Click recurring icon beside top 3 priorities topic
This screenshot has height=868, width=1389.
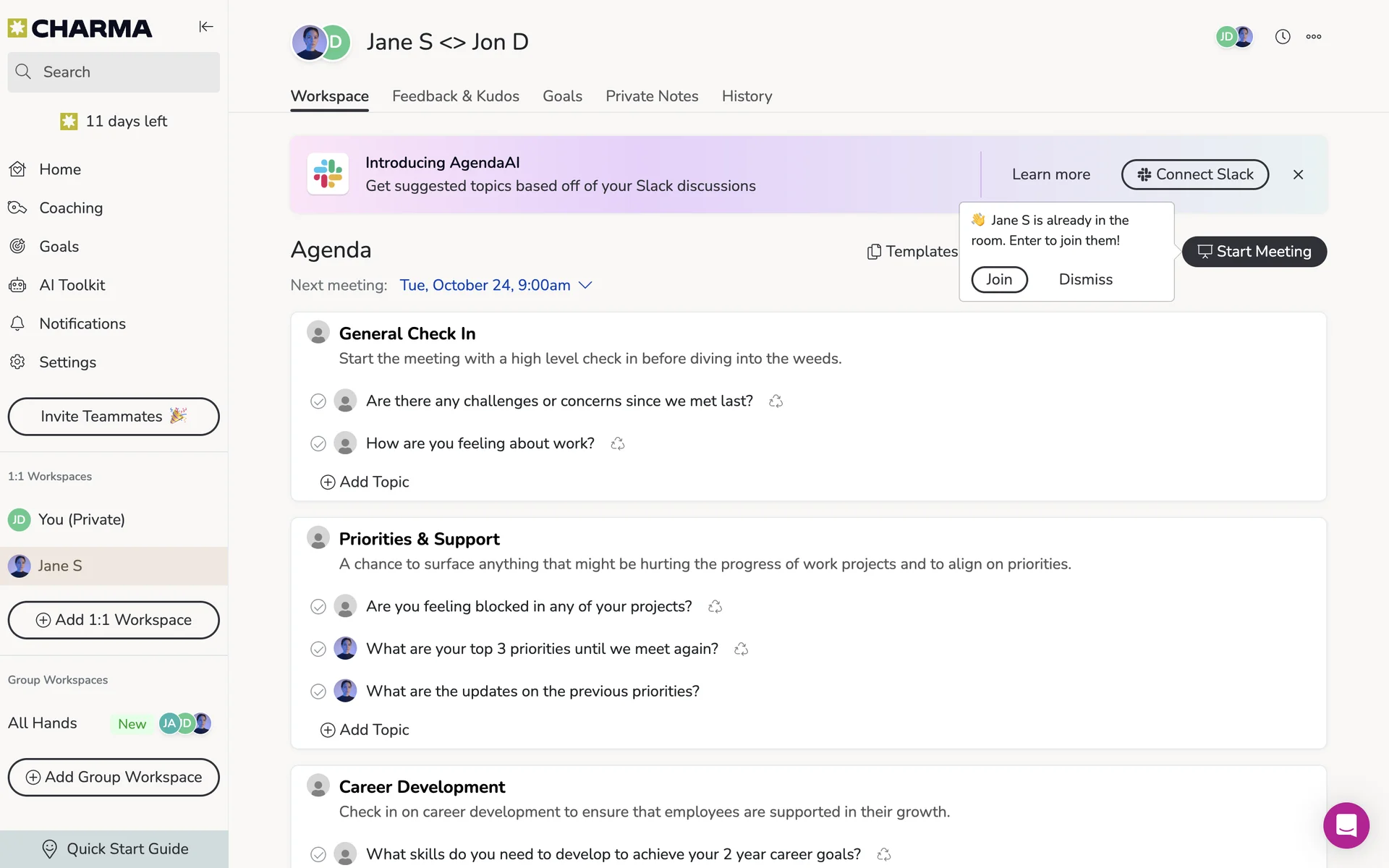(741, 649)
